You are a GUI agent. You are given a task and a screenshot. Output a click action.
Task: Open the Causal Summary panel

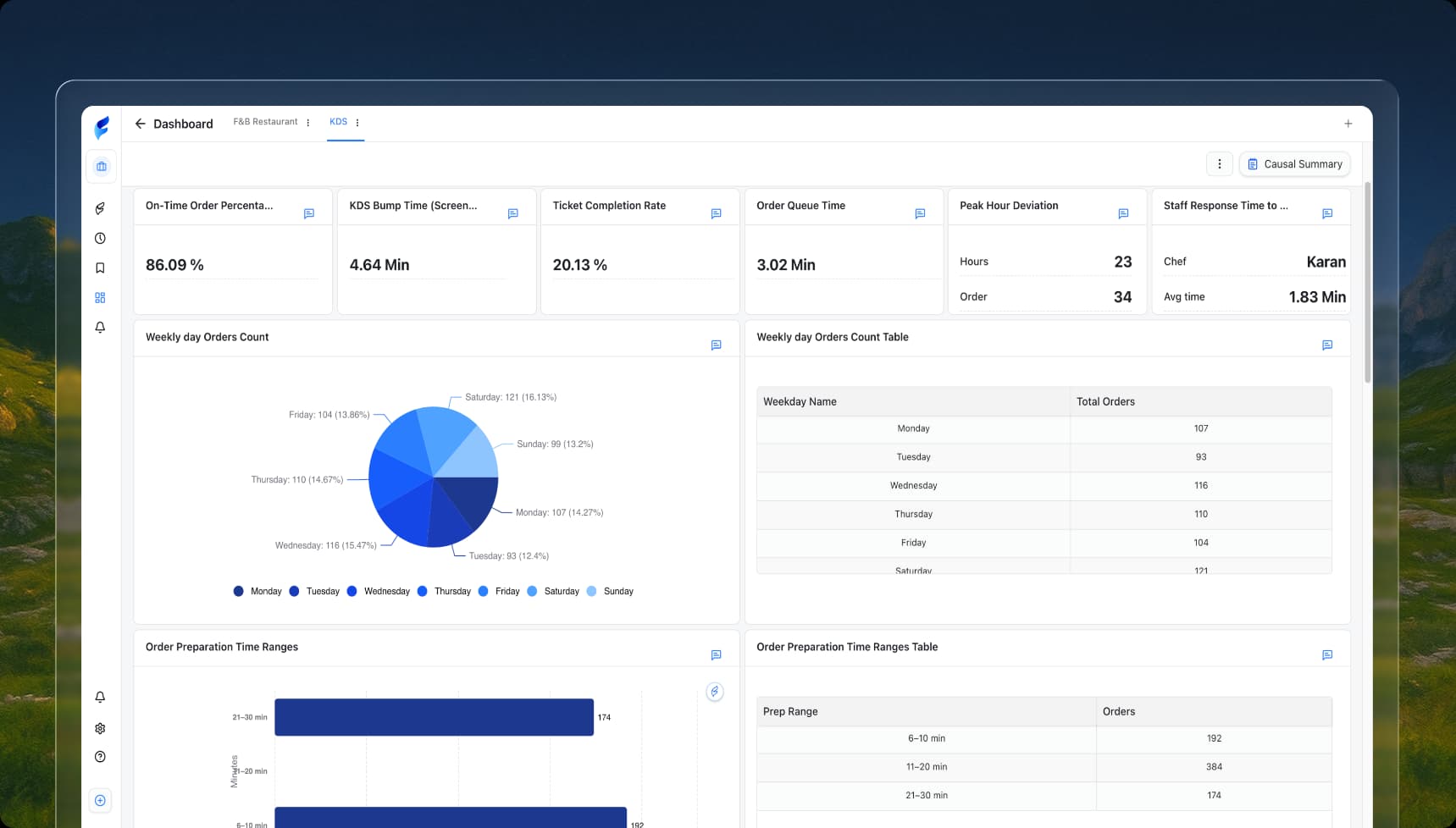(1294, 163)
